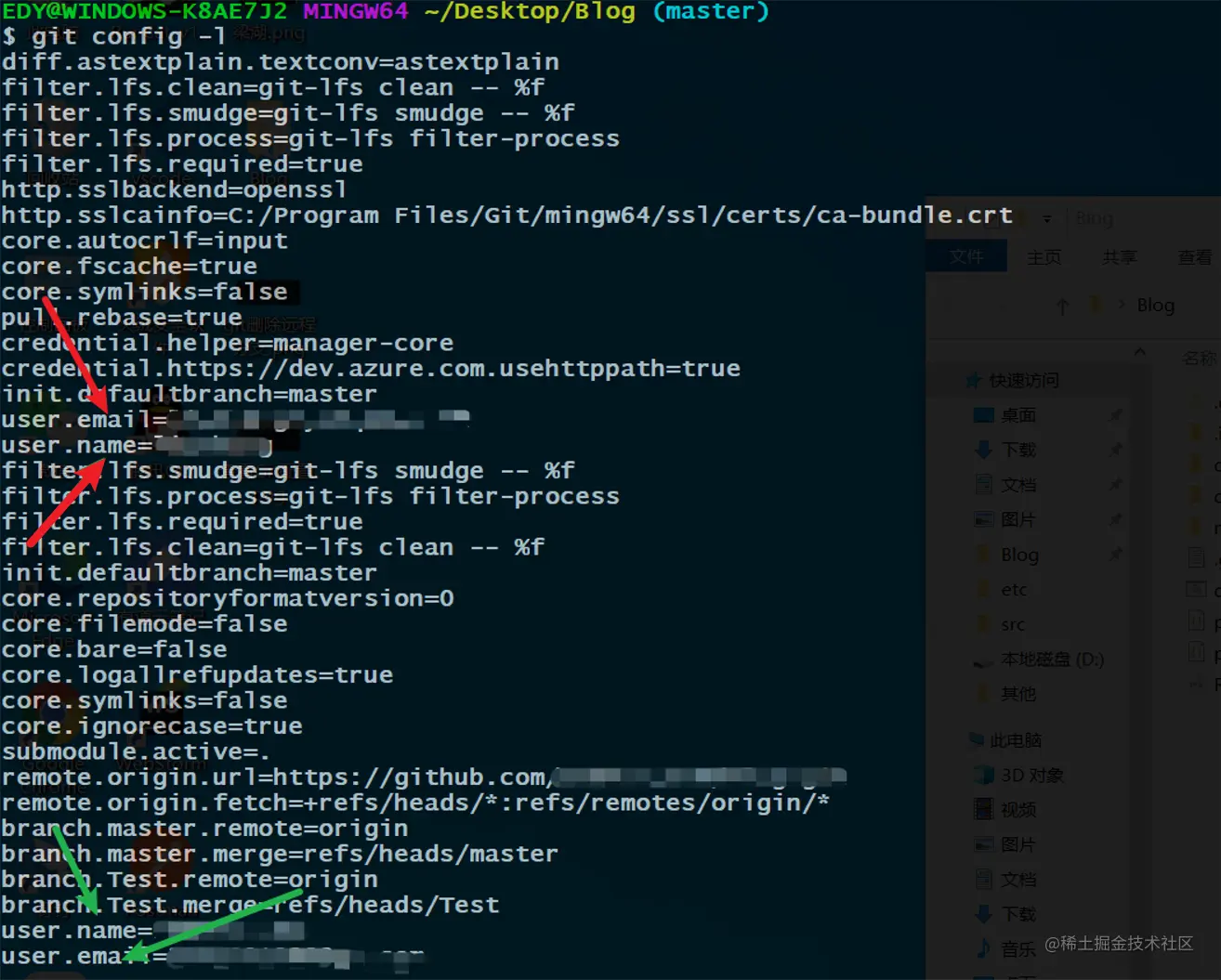The height and width of the screenshot is (980, 1221).
Task: Click 'pull.rebase=true' line
Action: (x=122, y=318)
